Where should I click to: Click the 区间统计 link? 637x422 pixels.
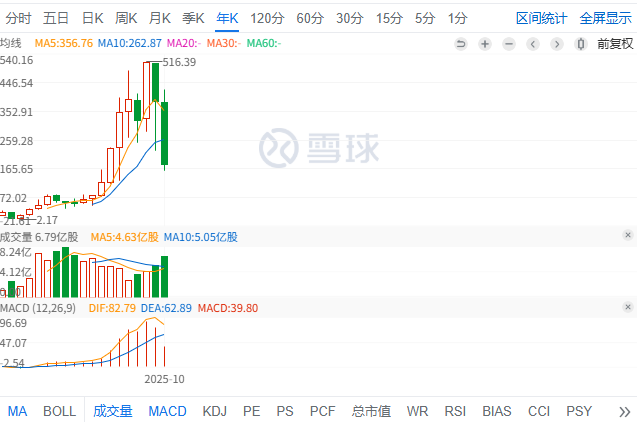(541, 18)
